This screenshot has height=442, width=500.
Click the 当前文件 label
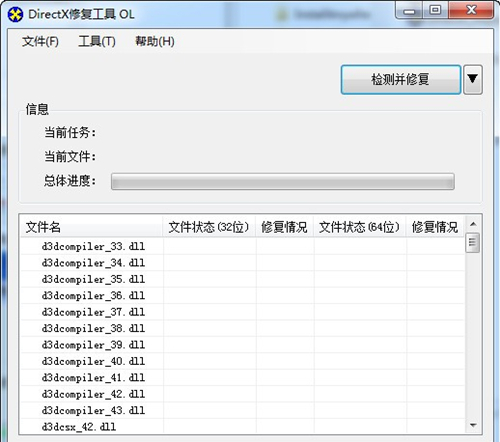[x=70, y=156]
